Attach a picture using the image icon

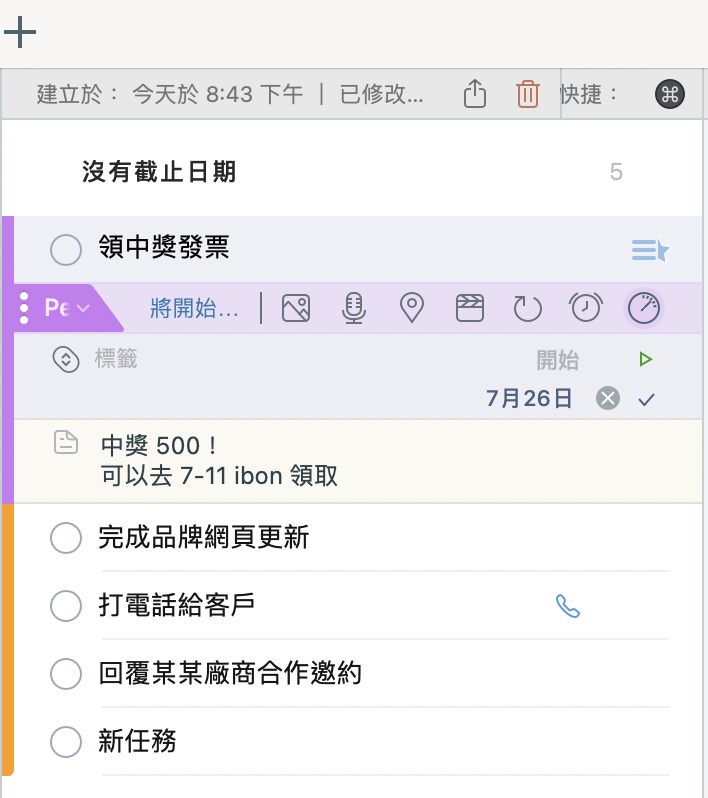click(296, 308)
